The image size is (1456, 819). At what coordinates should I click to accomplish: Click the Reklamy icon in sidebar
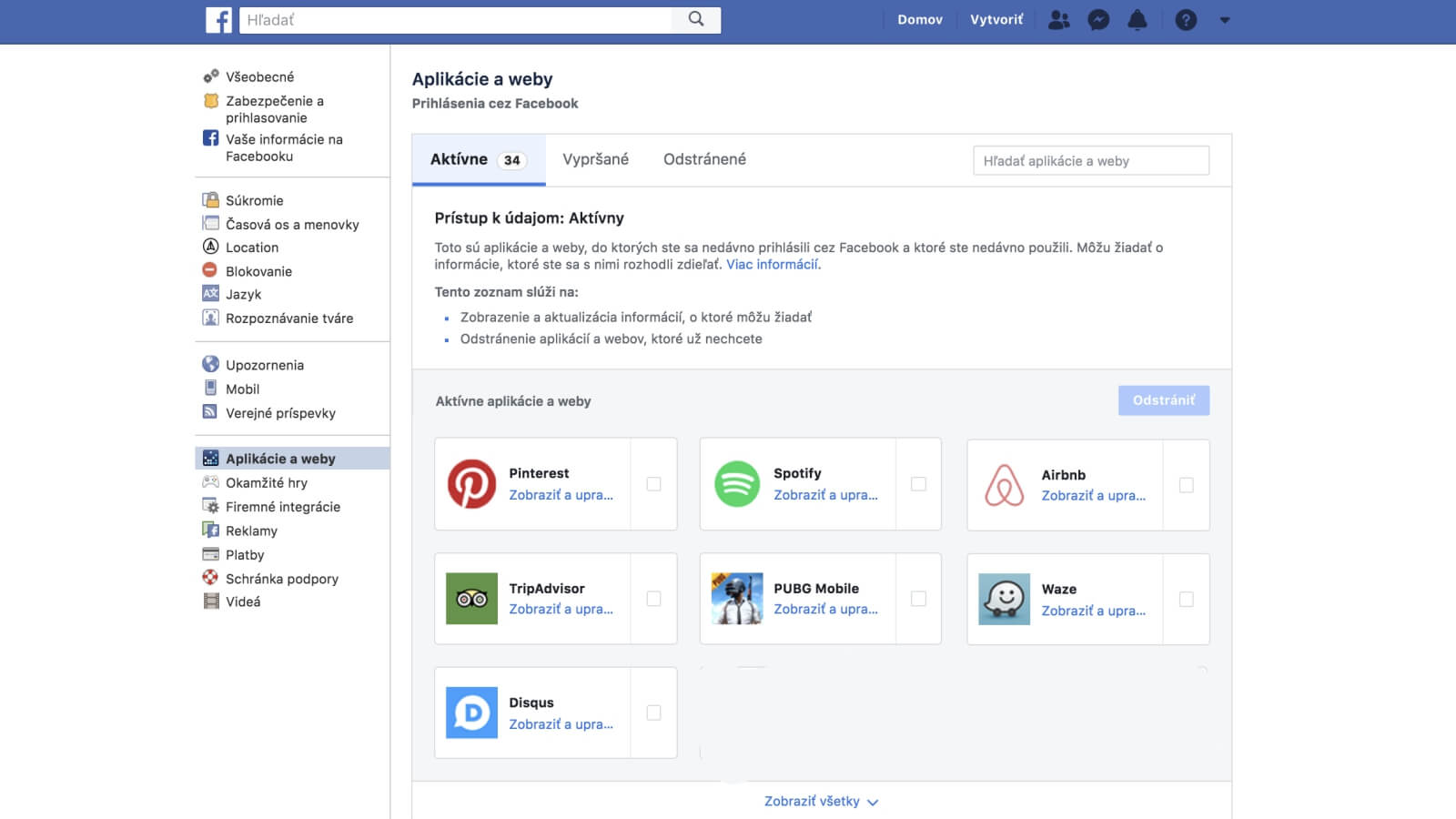[211, 530]
